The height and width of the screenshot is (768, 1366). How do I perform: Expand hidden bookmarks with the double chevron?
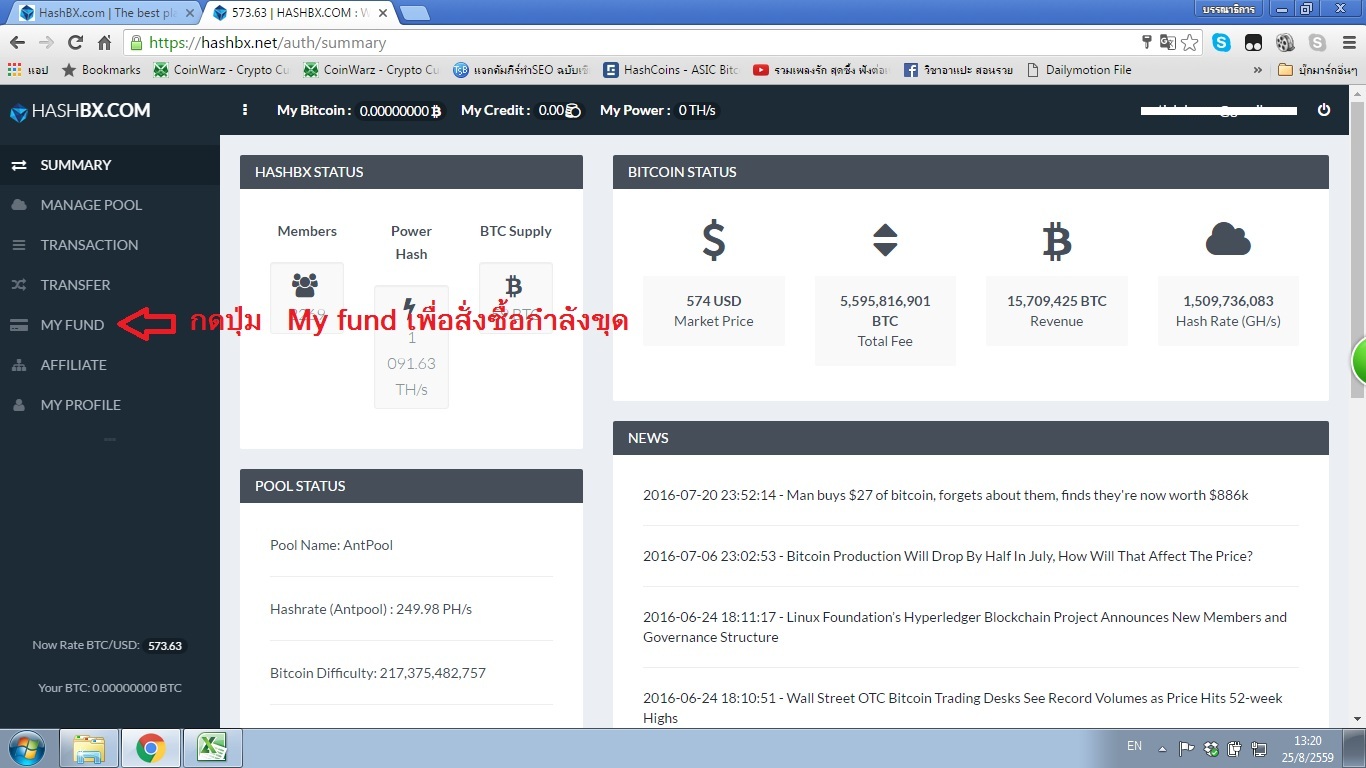click(1257, 70)
